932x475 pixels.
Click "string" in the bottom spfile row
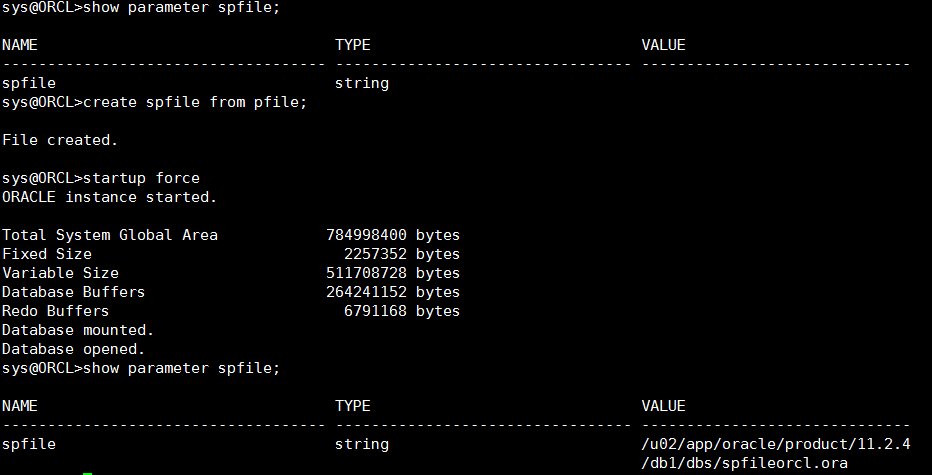click(x=361, y=444)
